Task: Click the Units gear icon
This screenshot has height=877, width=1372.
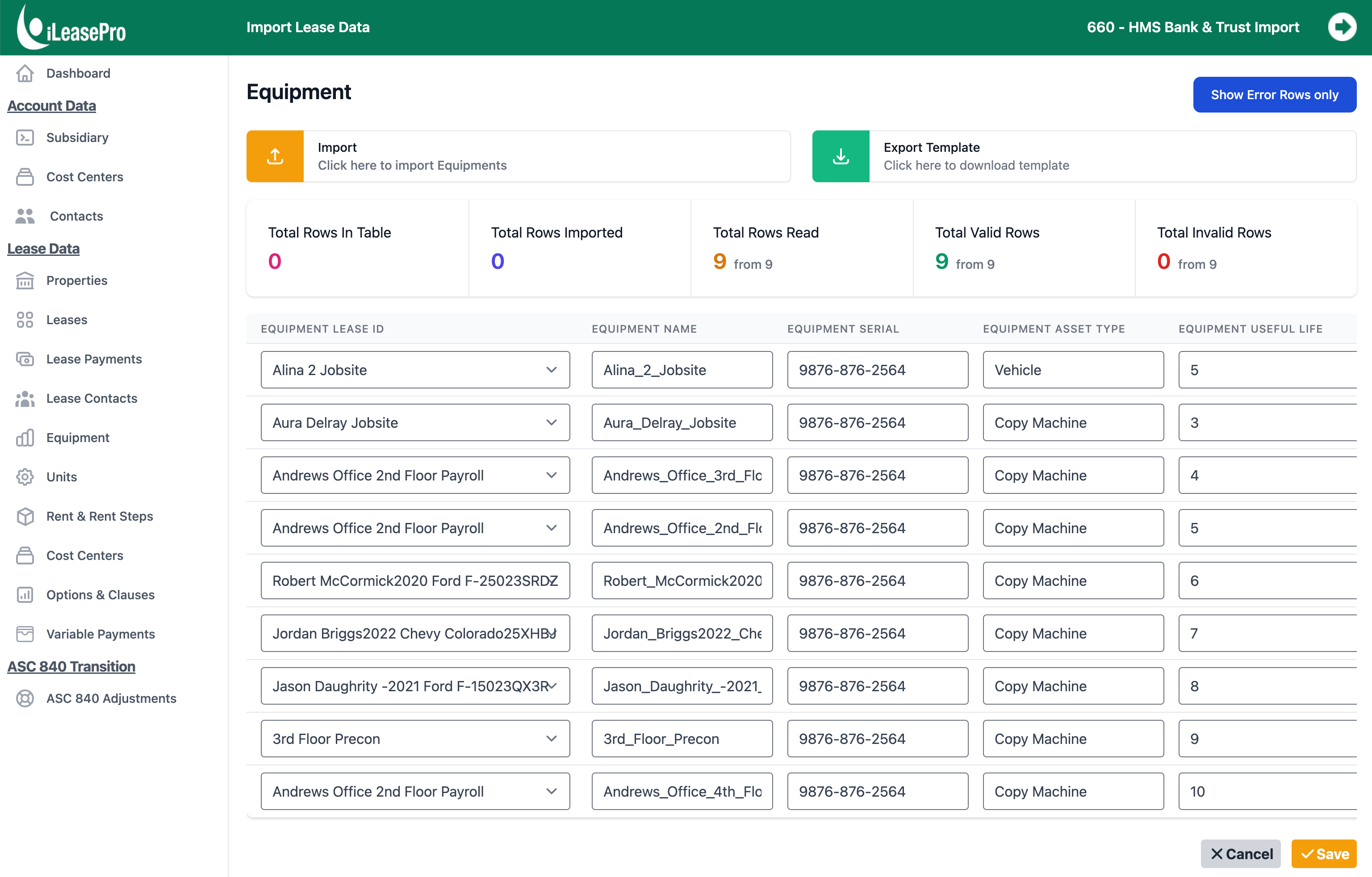Action: coord(25,477)
